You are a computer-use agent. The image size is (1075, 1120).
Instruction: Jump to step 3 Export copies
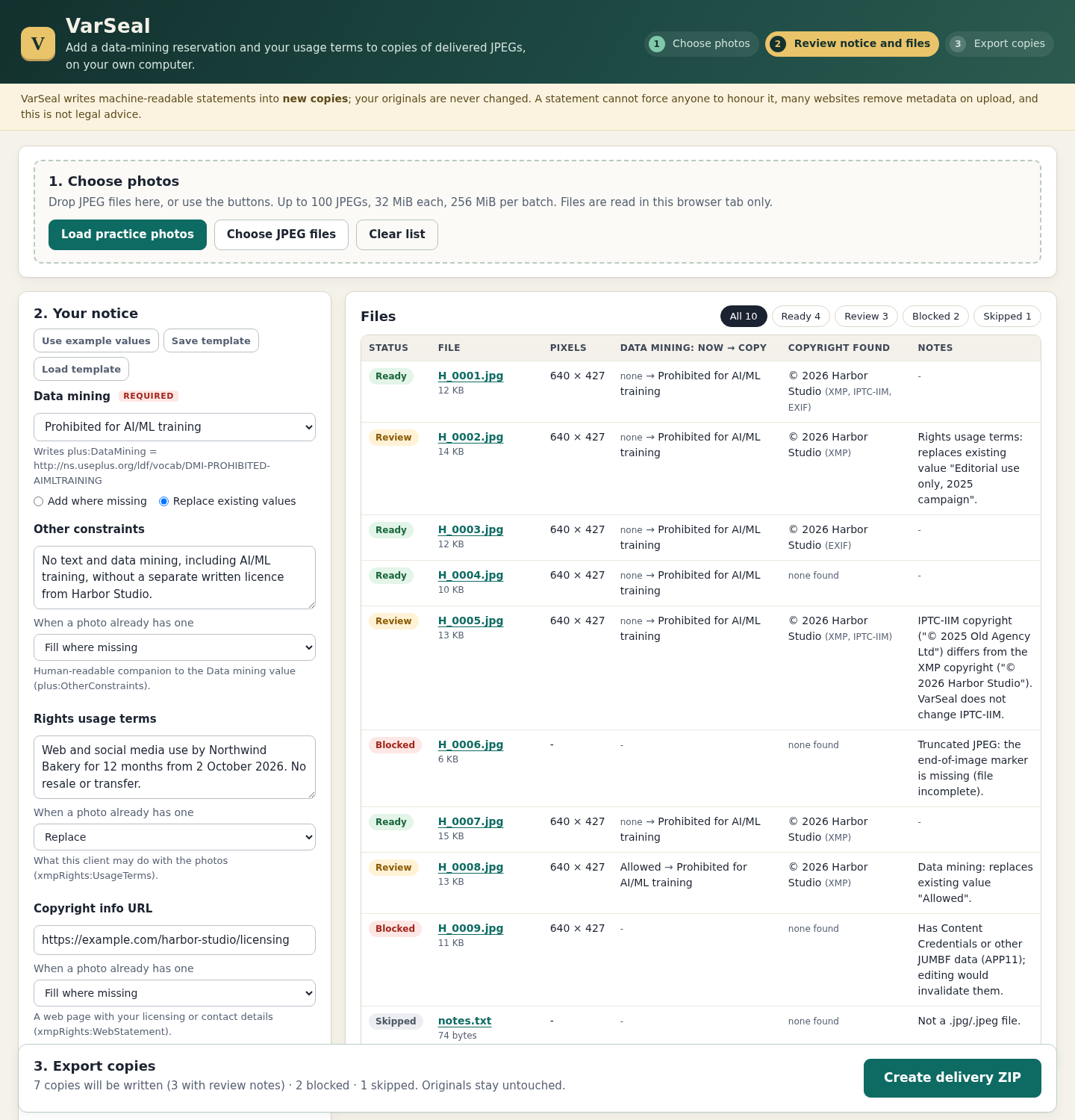pyautogui.click(x=1000, y=44)
